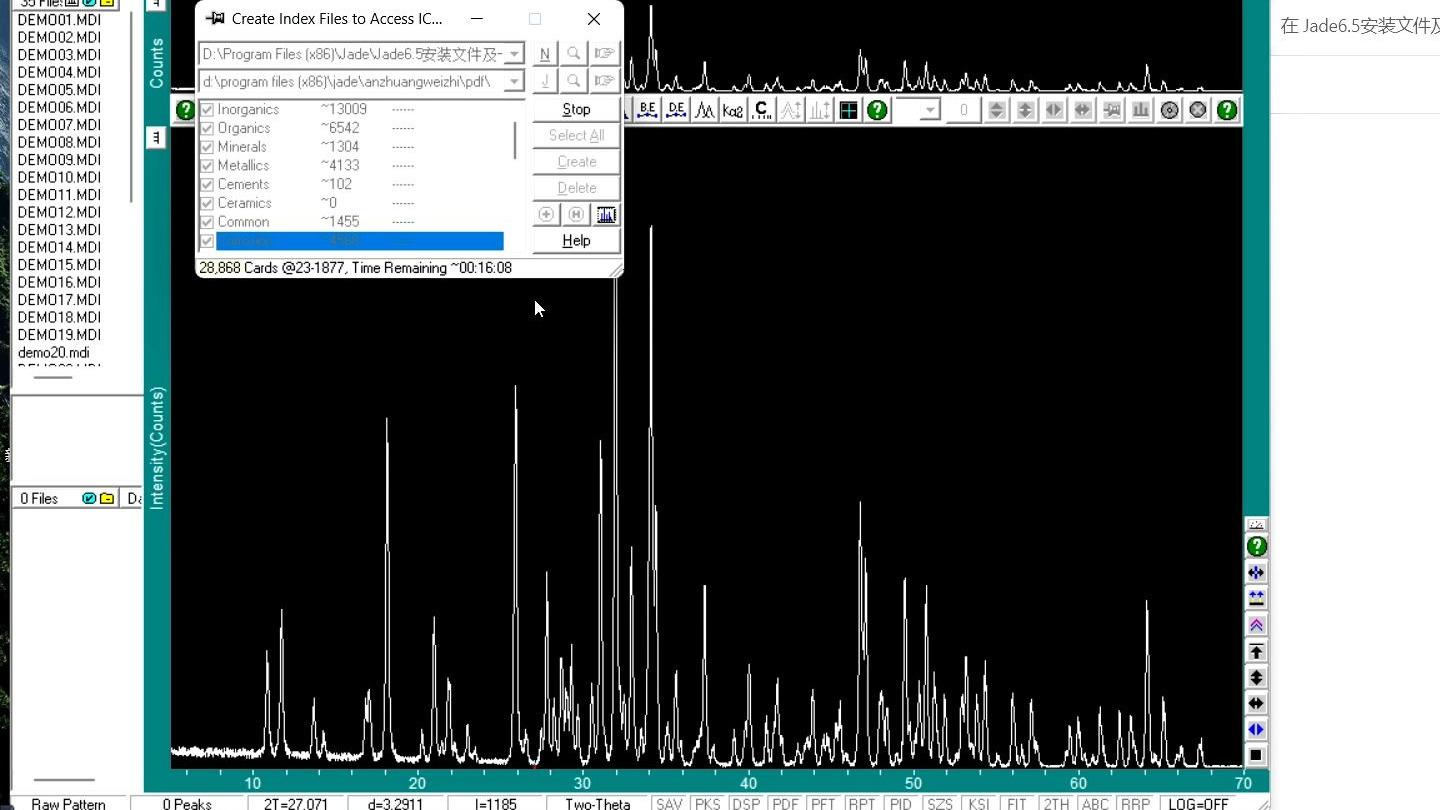The height and width of the screenshot is (810, 1440).
Task: Select DEMO05.MDI in the file list
Action: click(59, 90)
